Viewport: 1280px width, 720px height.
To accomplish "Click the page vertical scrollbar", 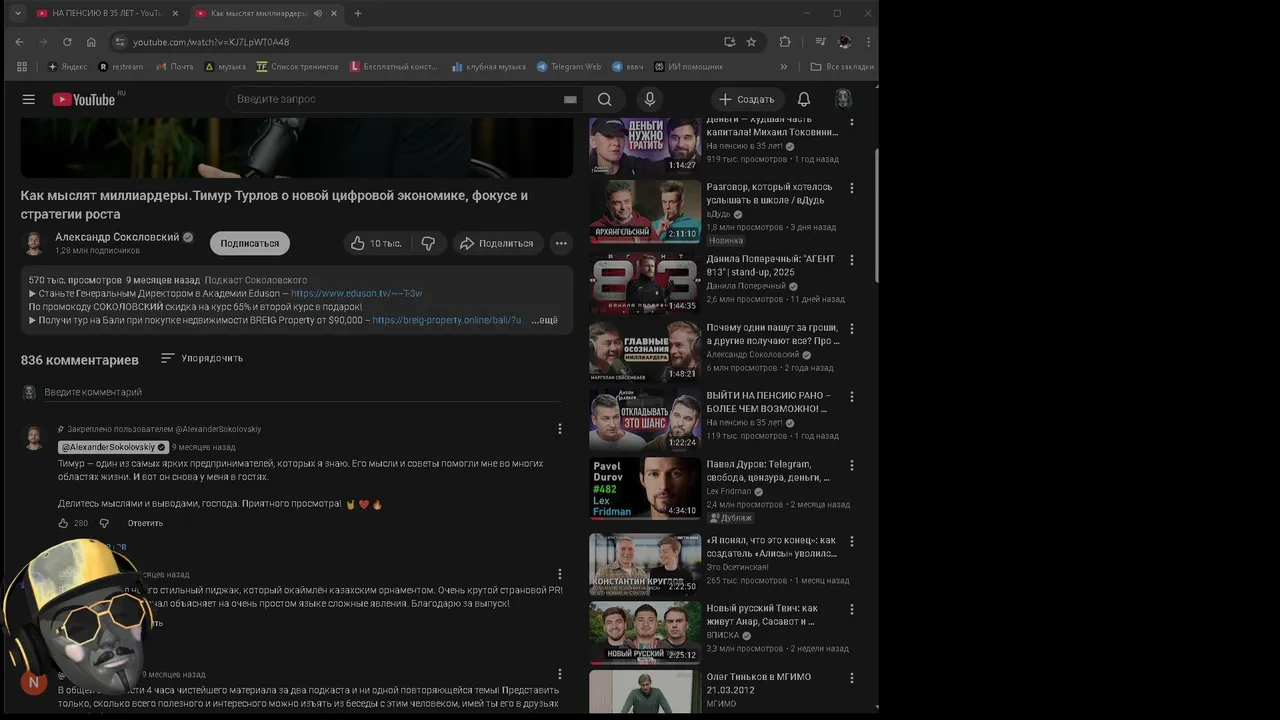I will pos(876,215).
